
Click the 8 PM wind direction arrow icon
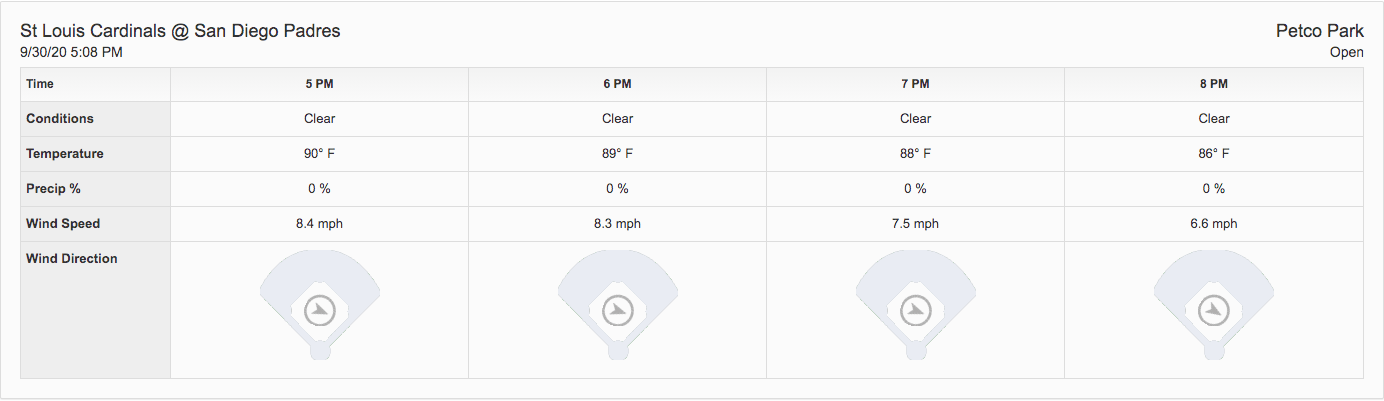[1213, 310]
